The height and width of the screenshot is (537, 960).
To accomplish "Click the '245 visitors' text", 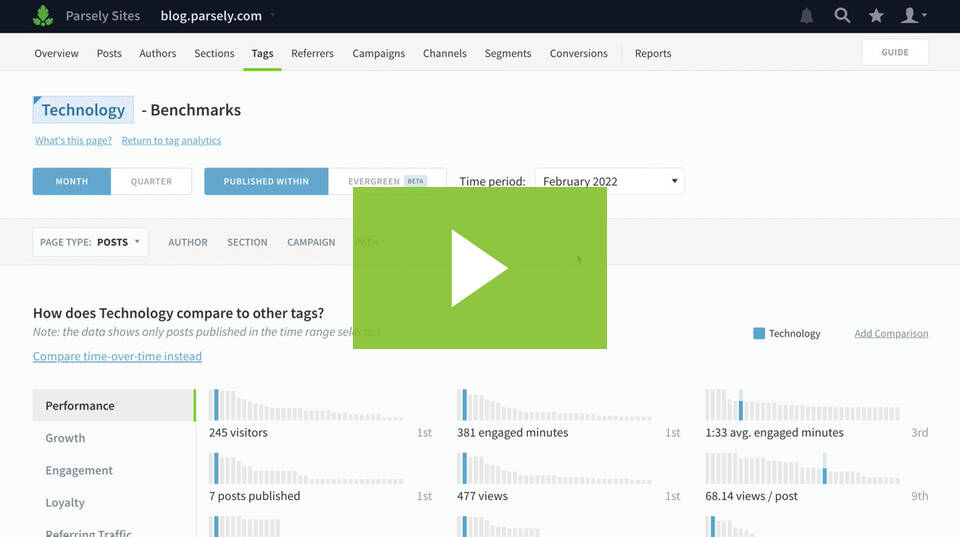I will [x=238, y=432].
